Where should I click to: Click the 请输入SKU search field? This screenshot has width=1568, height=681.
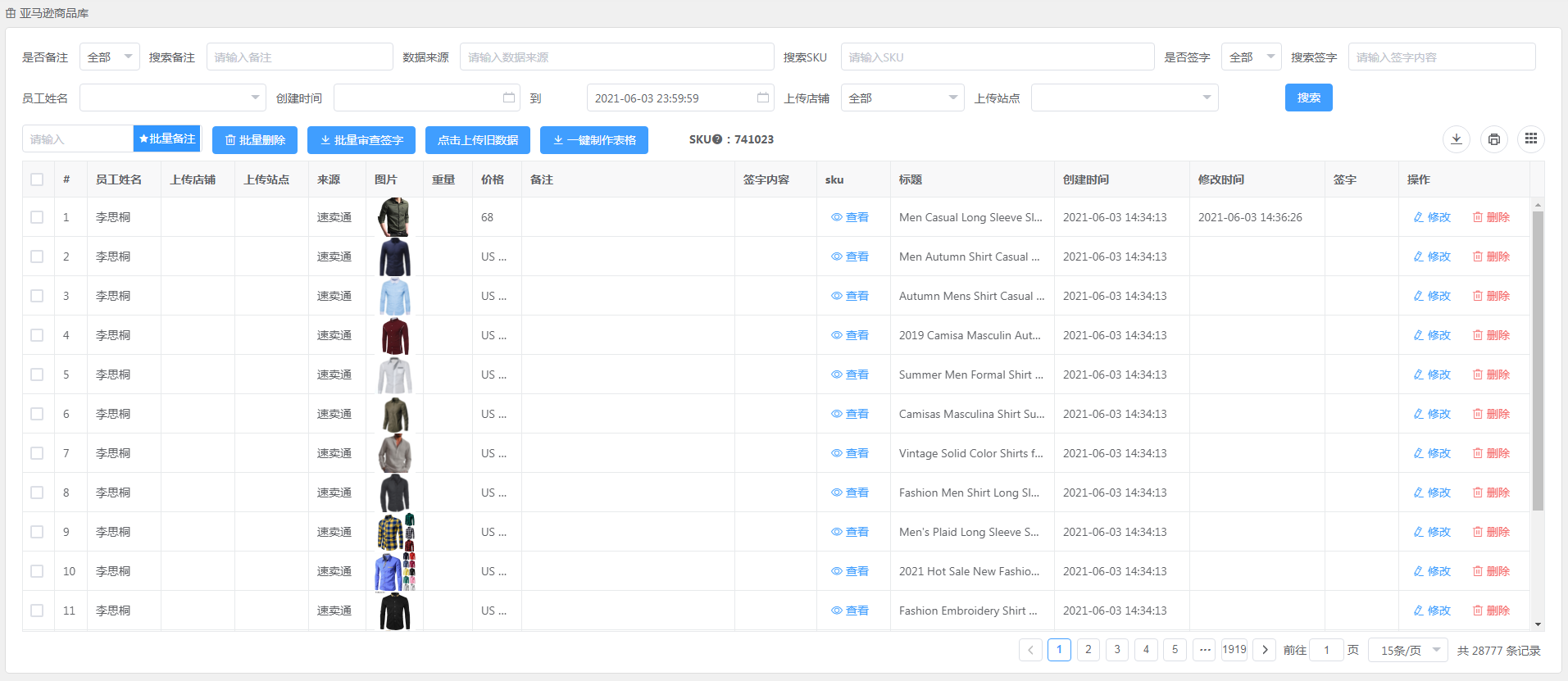point(997,57)
